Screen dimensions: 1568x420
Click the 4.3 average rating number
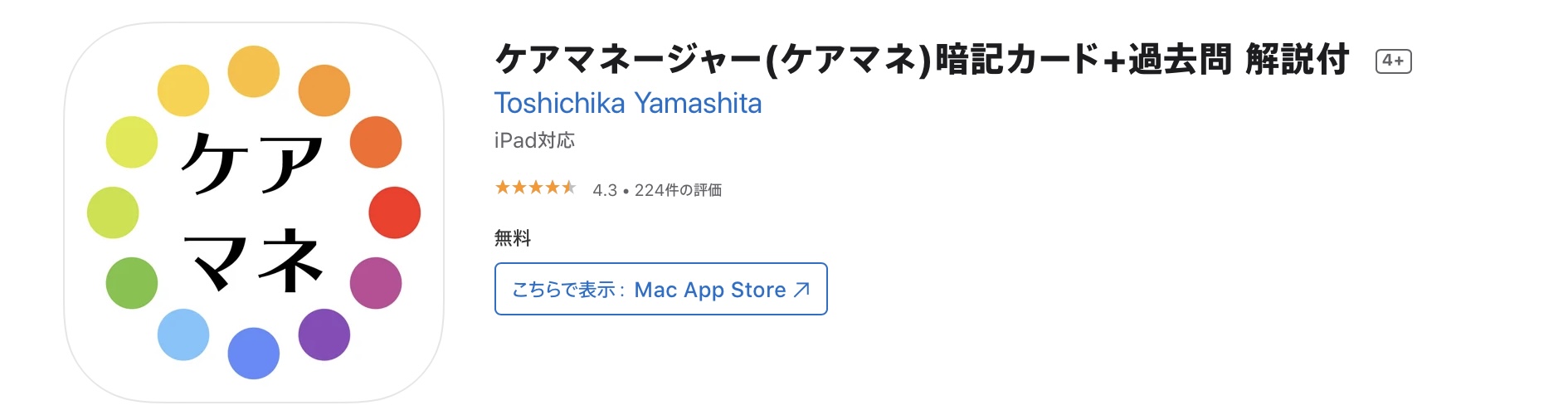605,190
